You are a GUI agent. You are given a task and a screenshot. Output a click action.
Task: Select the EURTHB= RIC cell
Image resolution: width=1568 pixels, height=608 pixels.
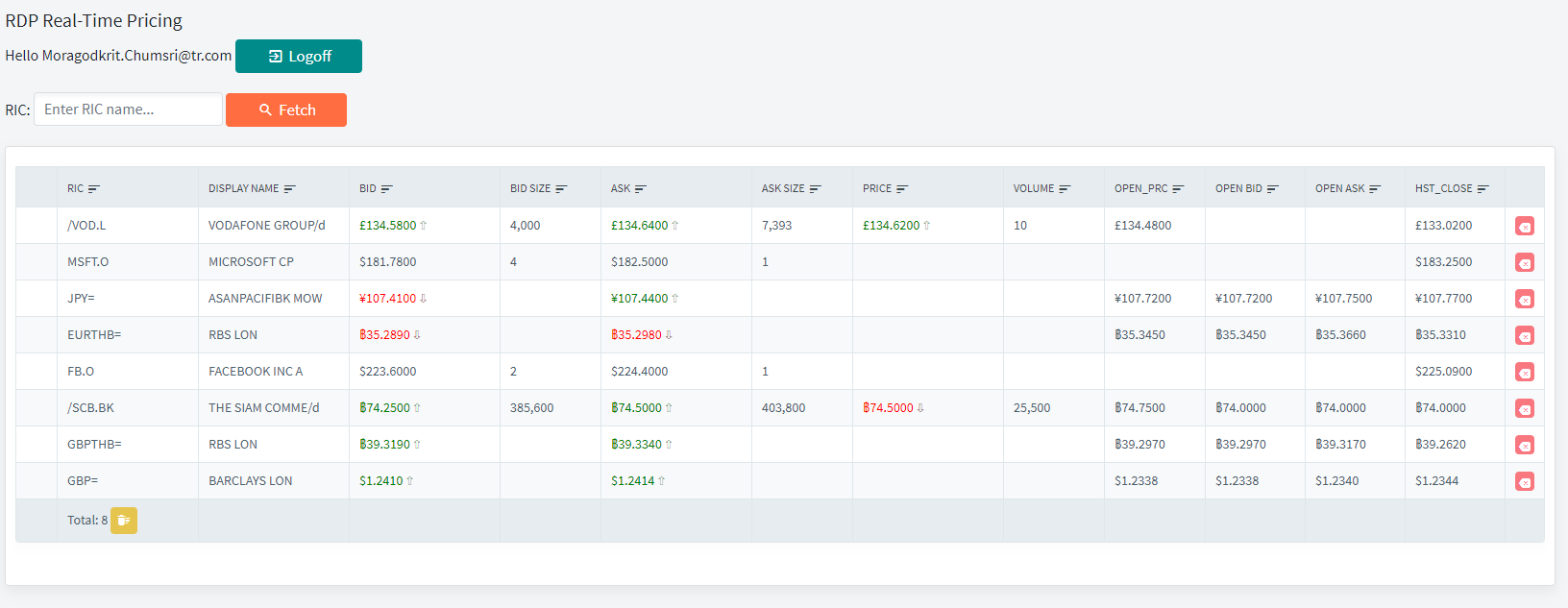click(x=128, y=335)
